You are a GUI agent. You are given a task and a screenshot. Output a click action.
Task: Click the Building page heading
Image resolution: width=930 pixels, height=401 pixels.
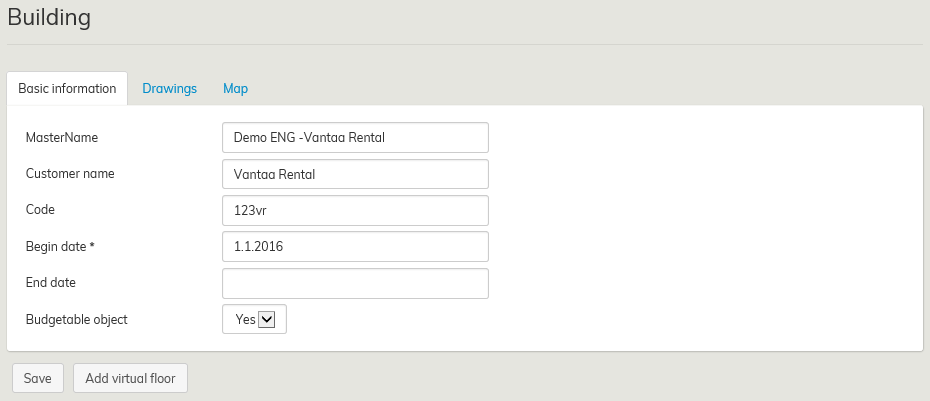[x=49, y=17]
